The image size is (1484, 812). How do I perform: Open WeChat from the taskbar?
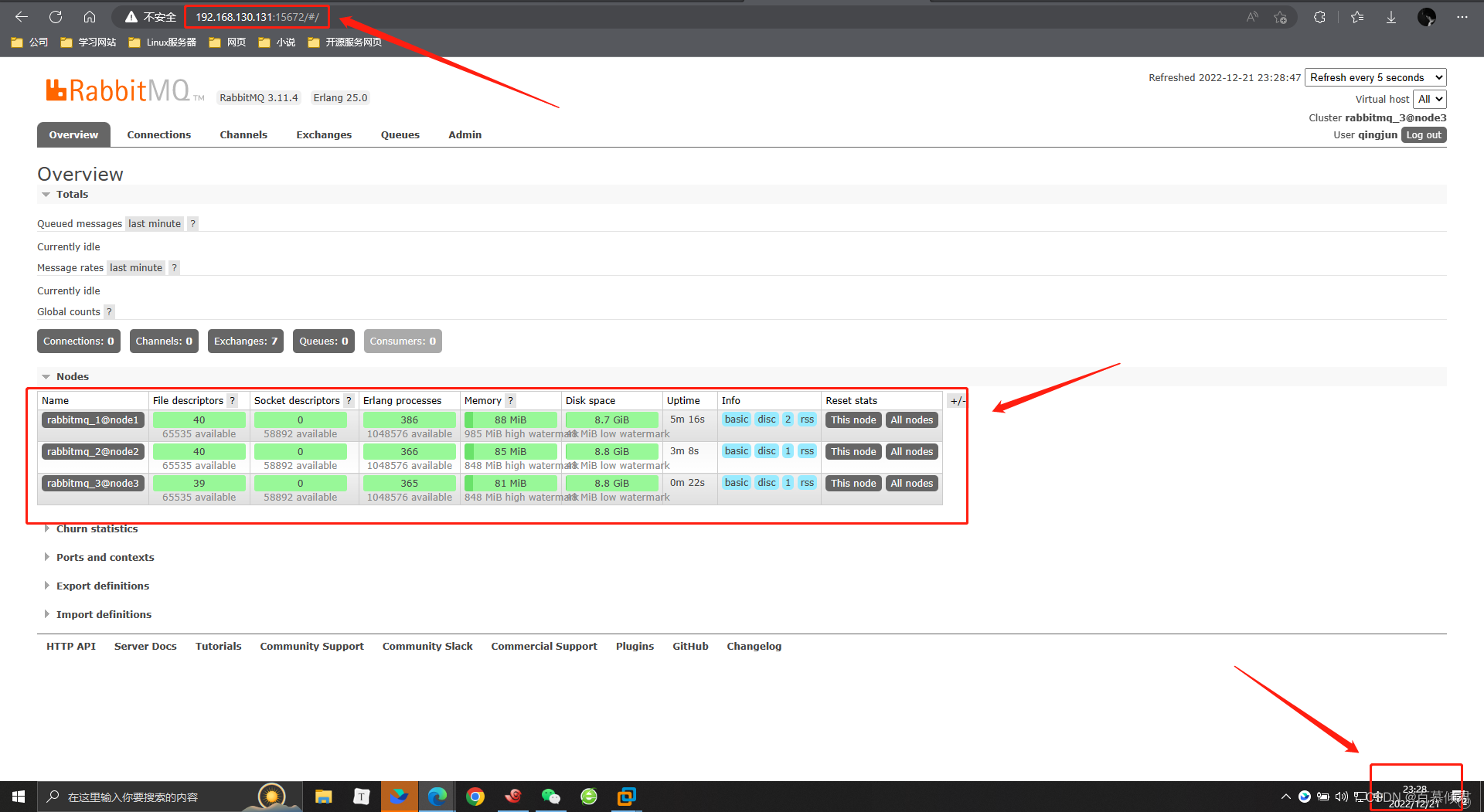coord(551,797)
